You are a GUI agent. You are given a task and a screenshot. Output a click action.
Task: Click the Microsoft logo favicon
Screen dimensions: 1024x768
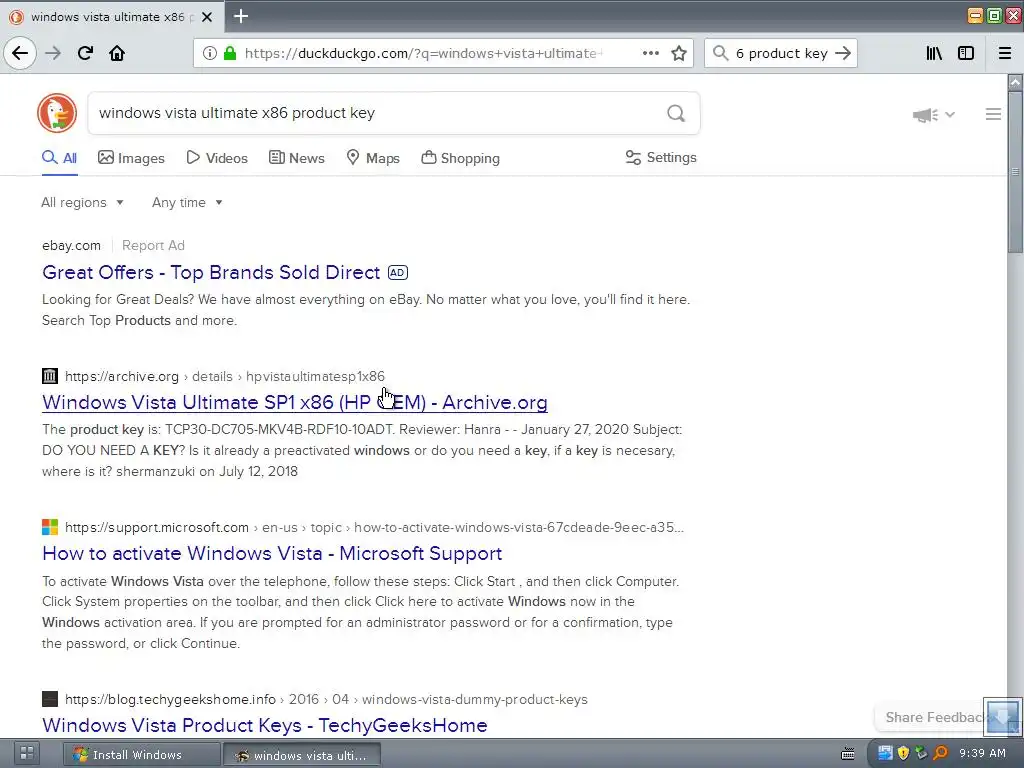click(50, 526)
